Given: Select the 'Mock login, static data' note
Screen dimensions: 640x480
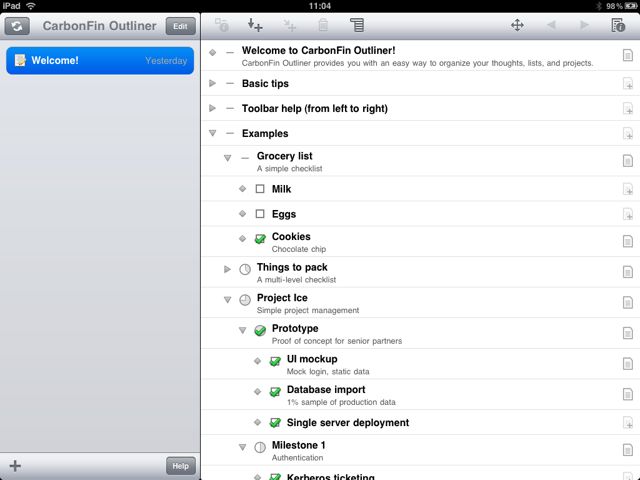Looking at the screenshot, I should (x=328, y=371).
